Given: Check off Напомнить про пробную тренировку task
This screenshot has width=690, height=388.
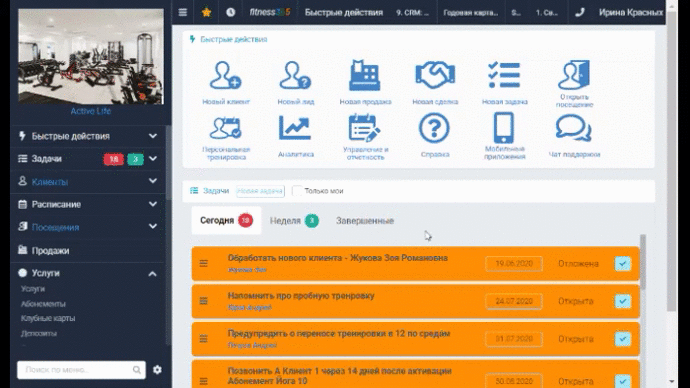Looking at the screenshot, I should click(622, 301).
